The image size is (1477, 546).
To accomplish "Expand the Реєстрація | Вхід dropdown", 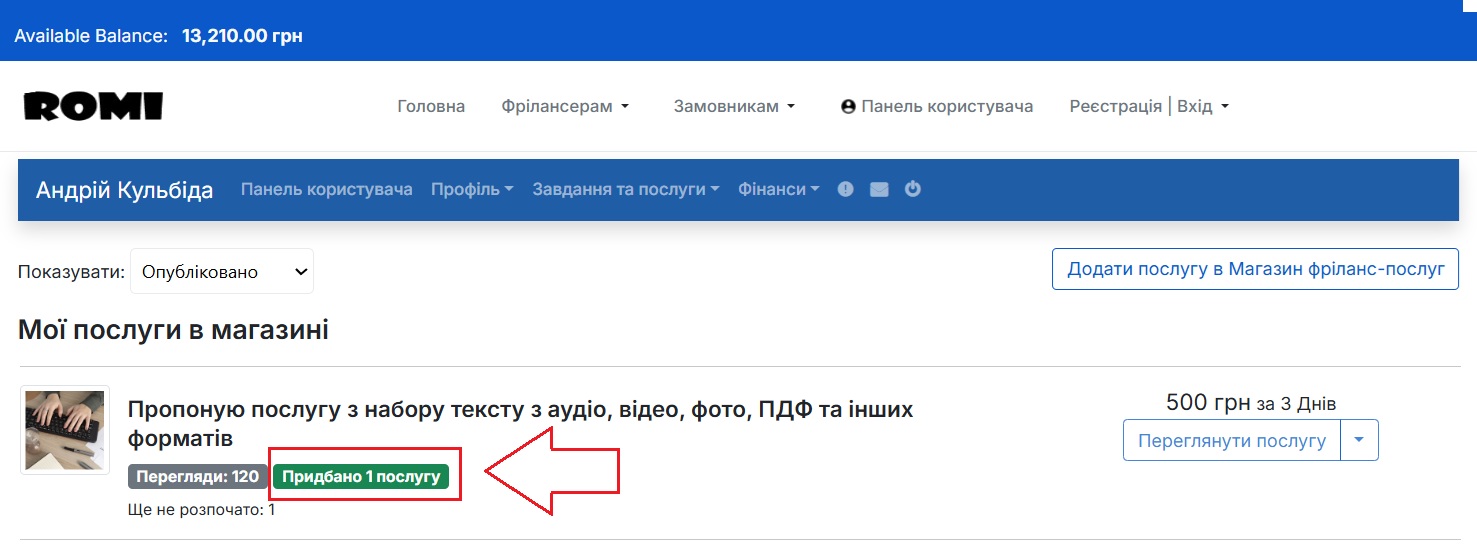I will (x=1149, y=106).
